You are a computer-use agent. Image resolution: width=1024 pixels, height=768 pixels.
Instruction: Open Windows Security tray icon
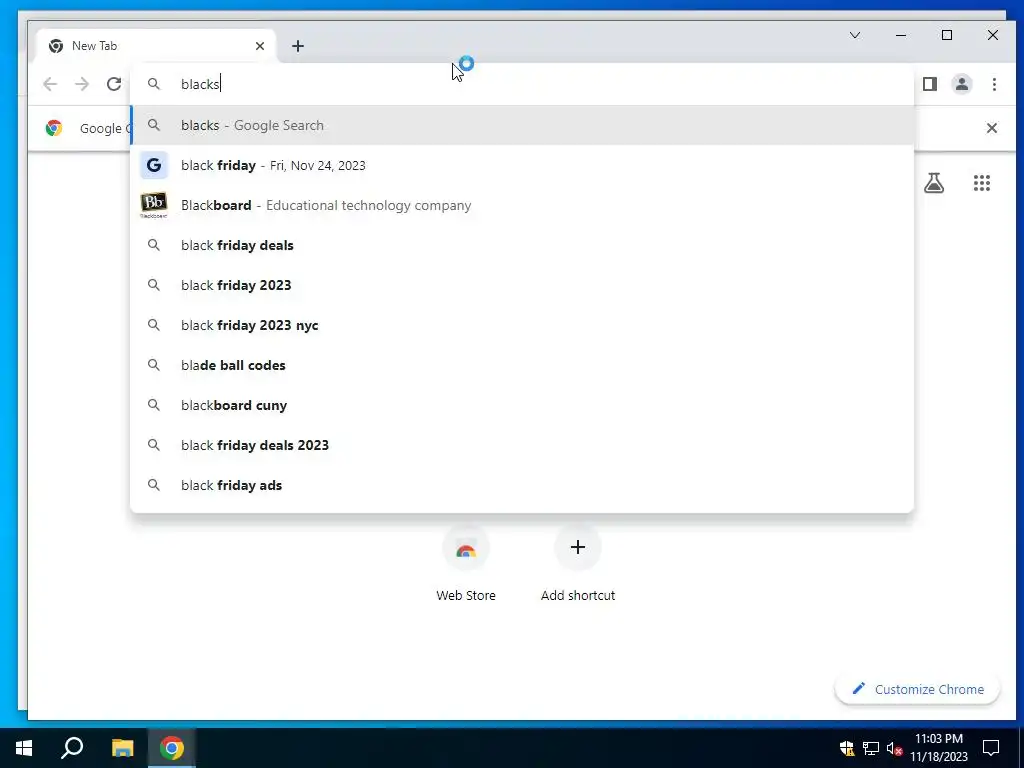(847, 748)
